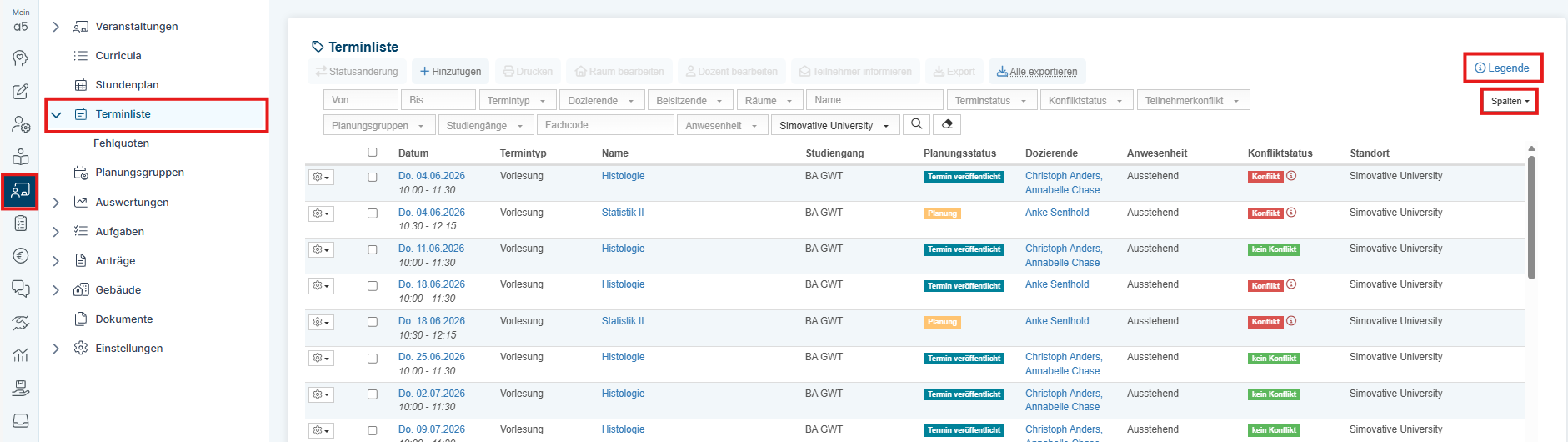The width and height of the screenshot is (1568, 442).
Task: Open gear menu for 04.06.2026 Statistik II row
Action: (321, 213)
